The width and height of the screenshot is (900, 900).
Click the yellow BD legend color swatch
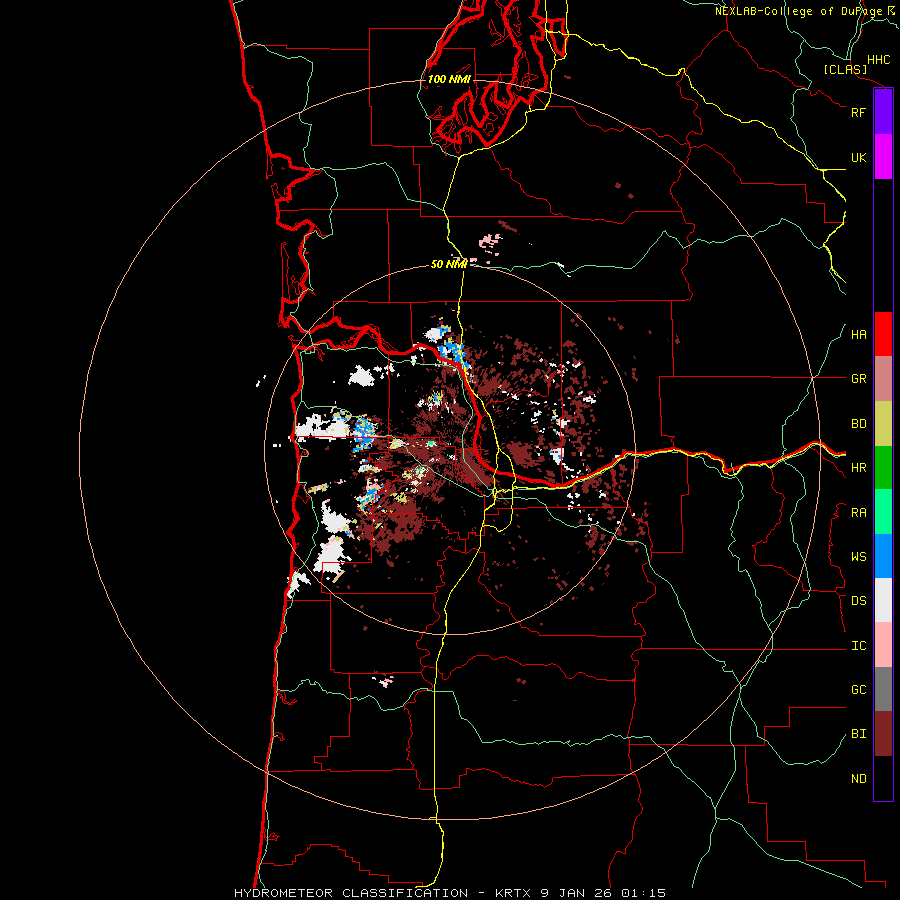(883, 424)
